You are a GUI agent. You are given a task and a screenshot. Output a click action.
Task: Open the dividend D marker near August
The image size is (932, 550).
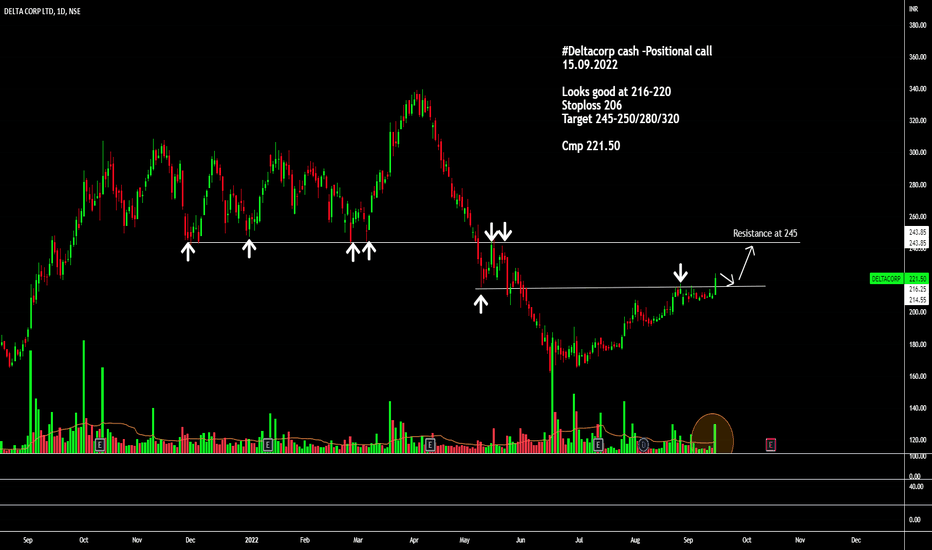pyautogui.click(x=644, y=444)
